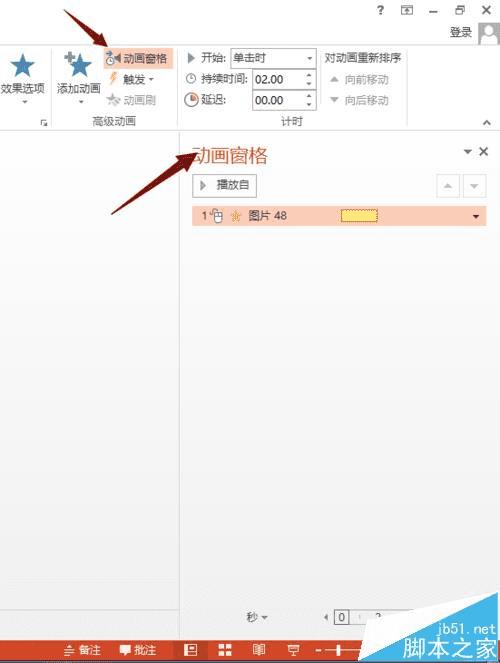
Task: Open the Seconds (秒) zoom dropdown
Action: click(x=257, y=617)
